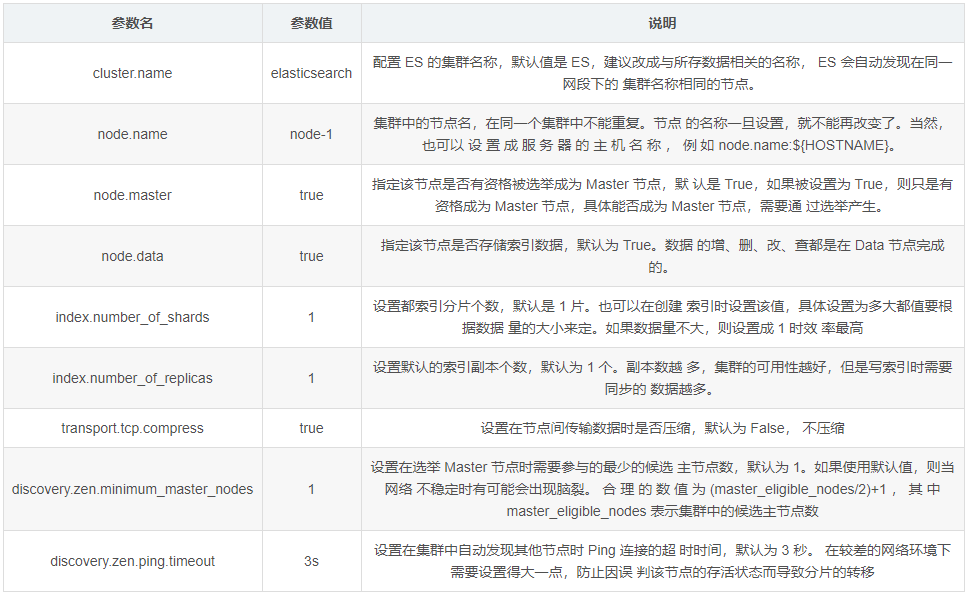The image size is (967, 594).
Task: Click the 参数名 column header
Action: [132, 22]
